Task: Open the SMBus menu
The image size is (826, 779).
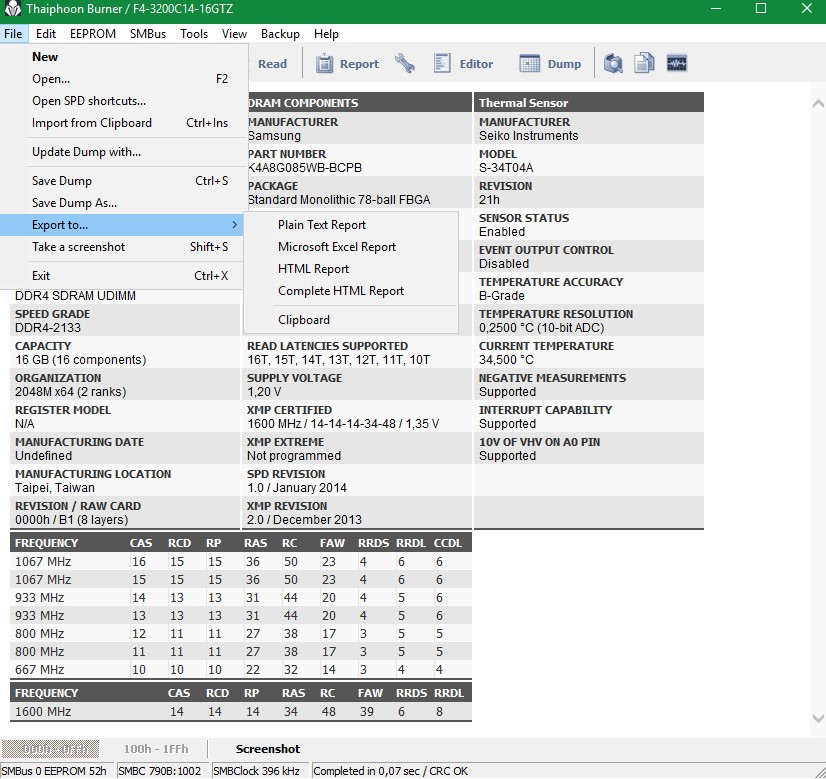Action: coord(148,34)
